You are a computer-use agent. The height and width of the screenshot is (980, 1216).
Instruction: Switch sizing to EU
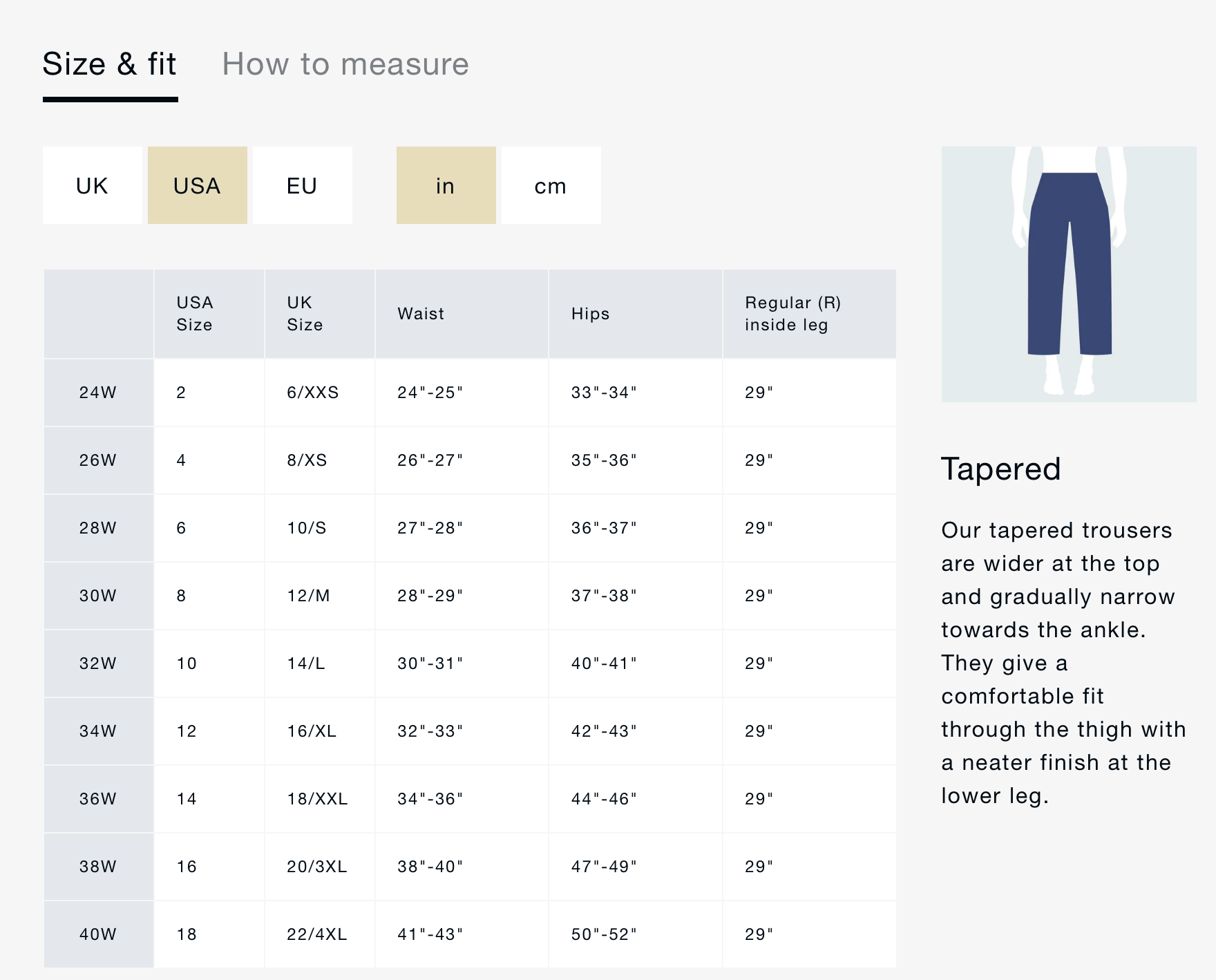click(303, 185)
